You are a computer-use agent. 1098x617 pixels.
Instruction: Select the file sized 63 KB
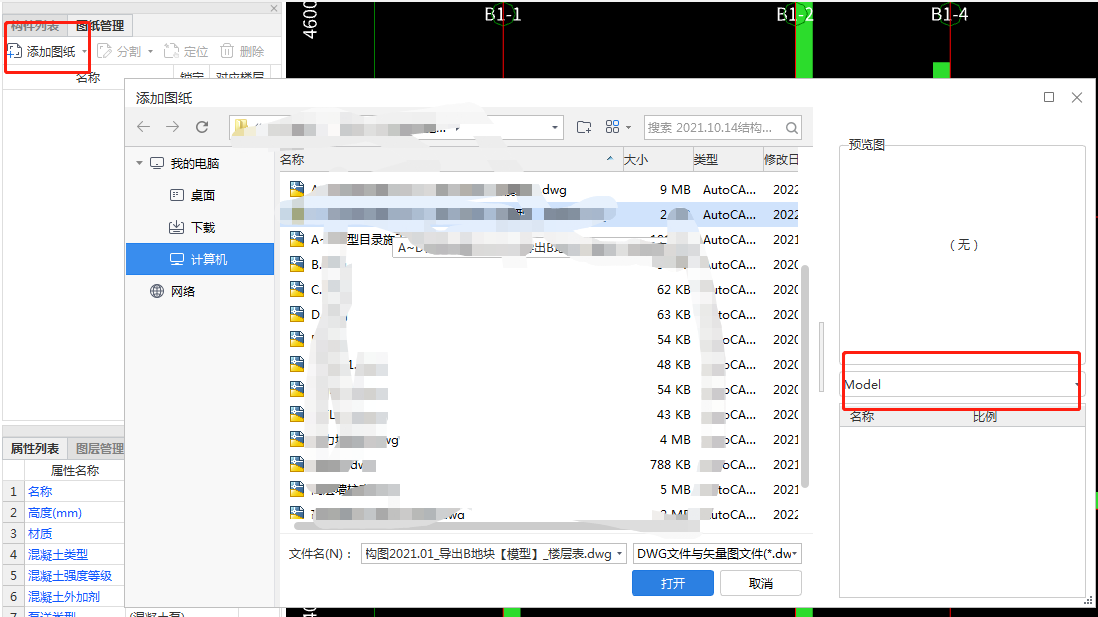click(x=538, y=314)
